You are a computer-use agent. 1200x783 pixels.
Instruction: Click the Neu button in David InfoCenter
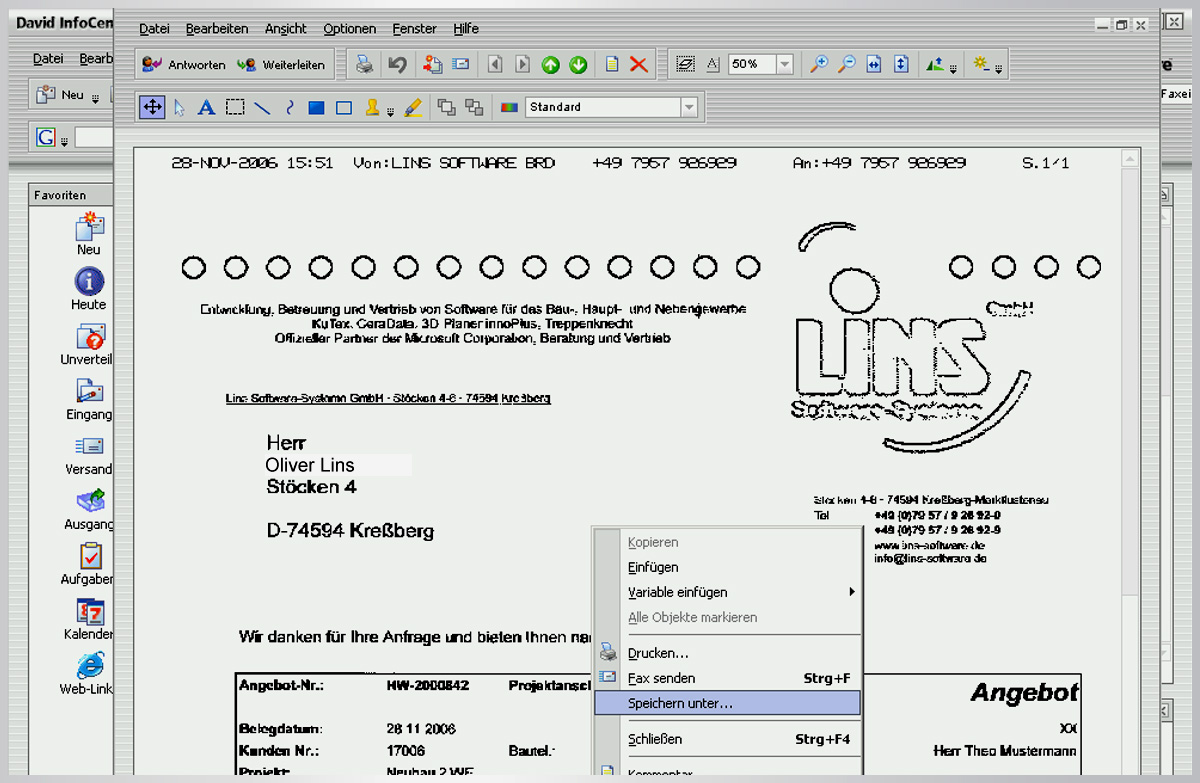[x=62, y=95]
